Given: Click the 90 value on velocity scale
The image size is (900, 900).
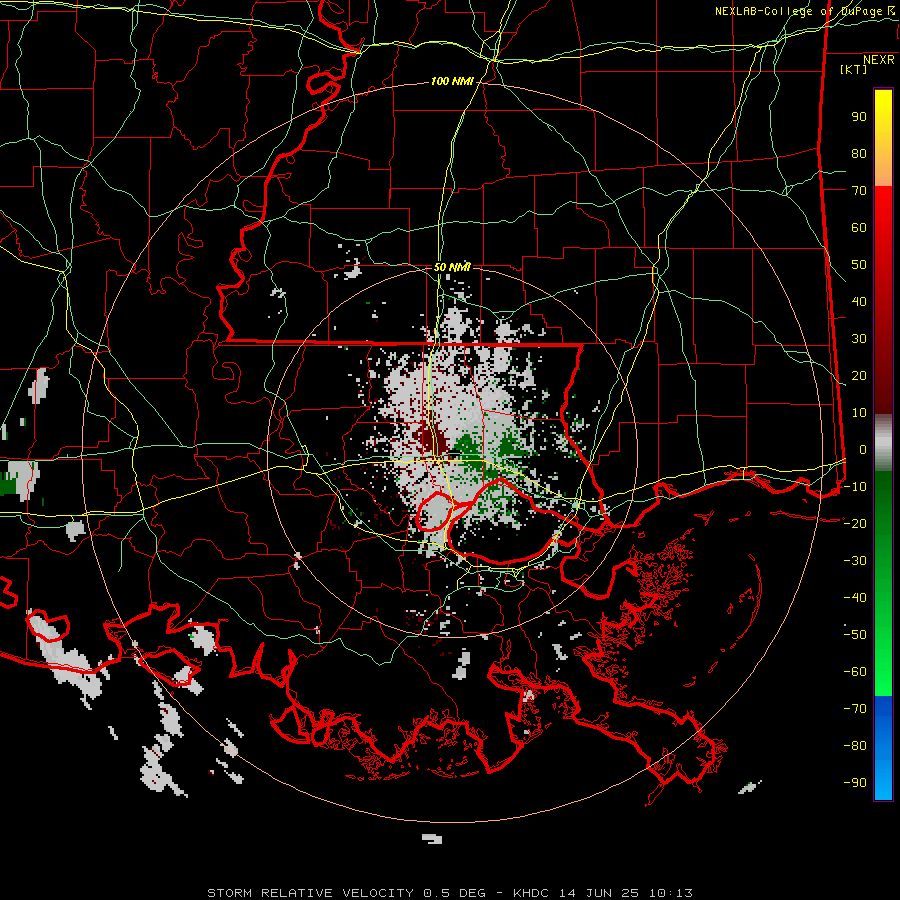Looking at the screenshot, I should coord(859,117).
